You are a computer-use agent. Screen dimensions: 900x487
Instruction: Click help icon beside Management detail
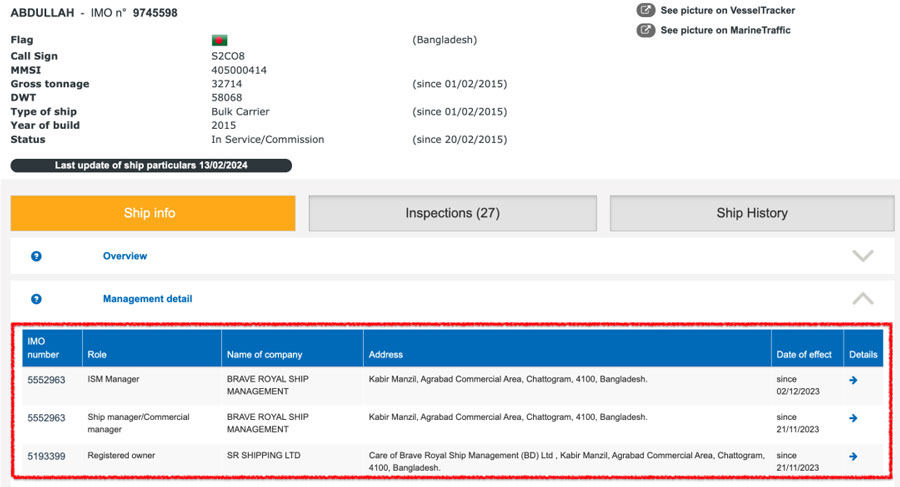point(36,299)
